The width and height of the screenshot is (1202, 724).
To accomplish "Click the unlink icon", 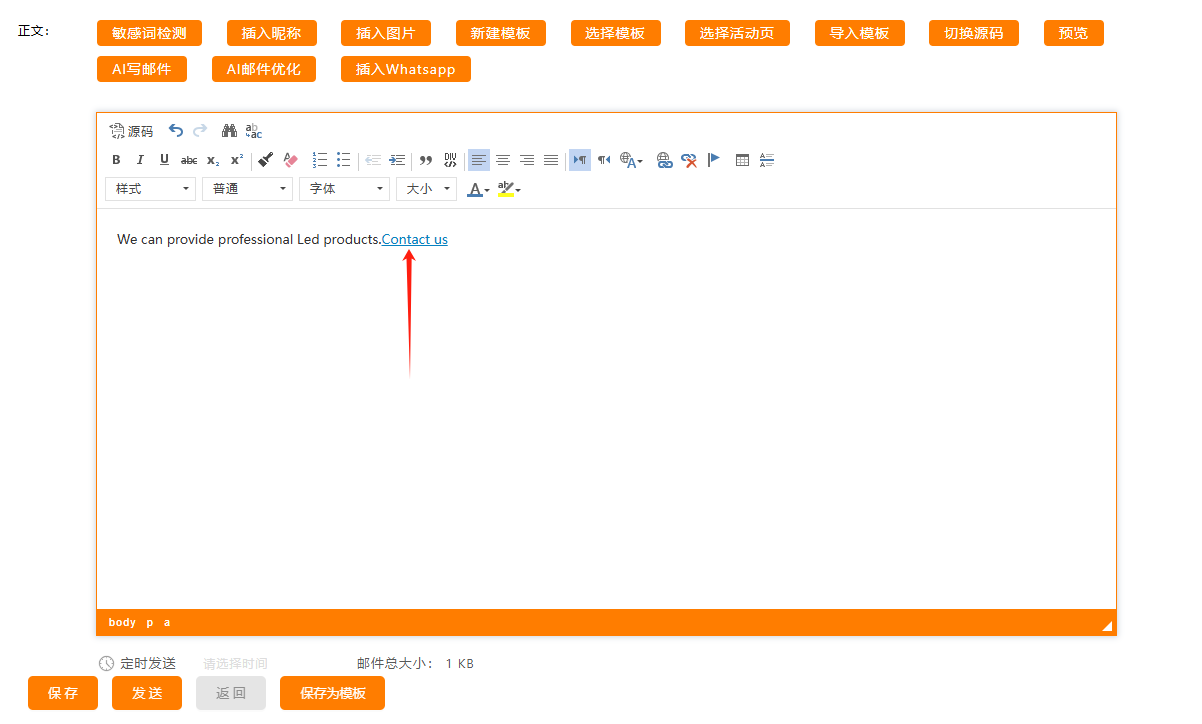I will coord(689,160).
